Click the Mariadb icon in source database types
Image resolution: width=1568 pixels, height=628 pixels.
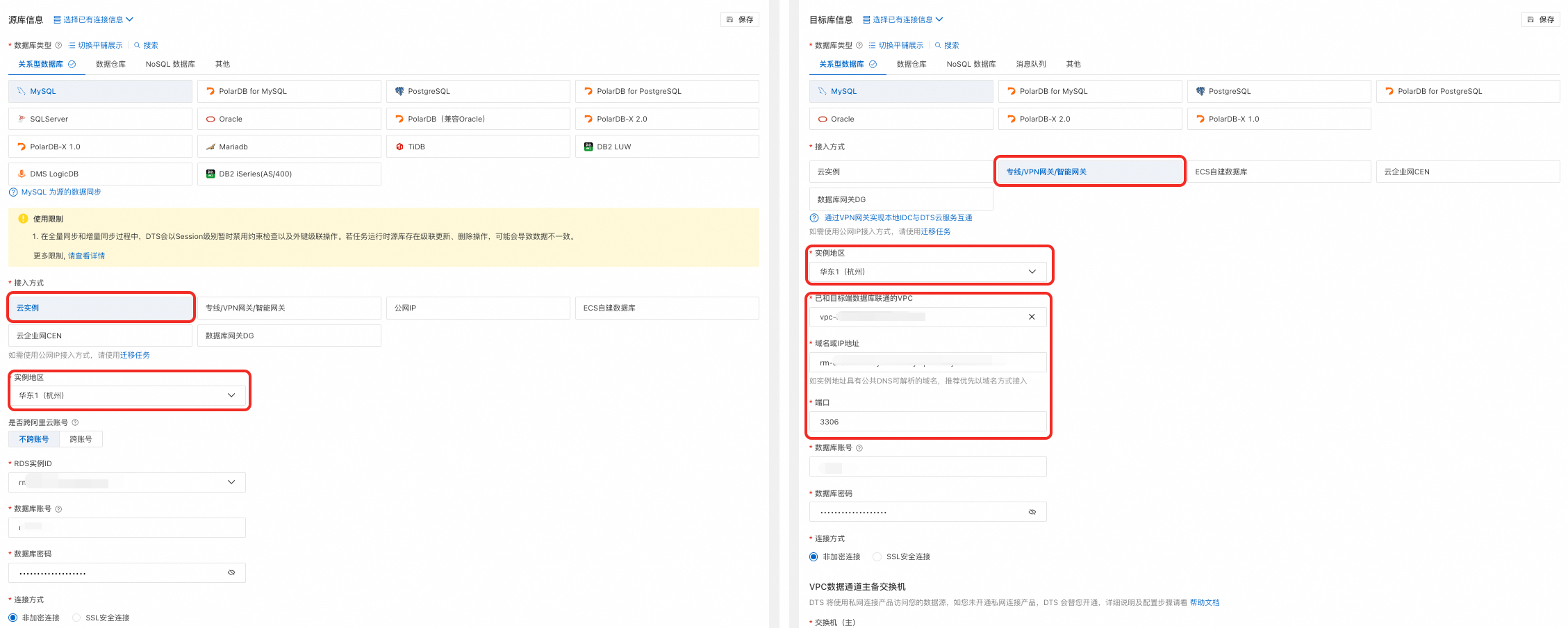211,147
